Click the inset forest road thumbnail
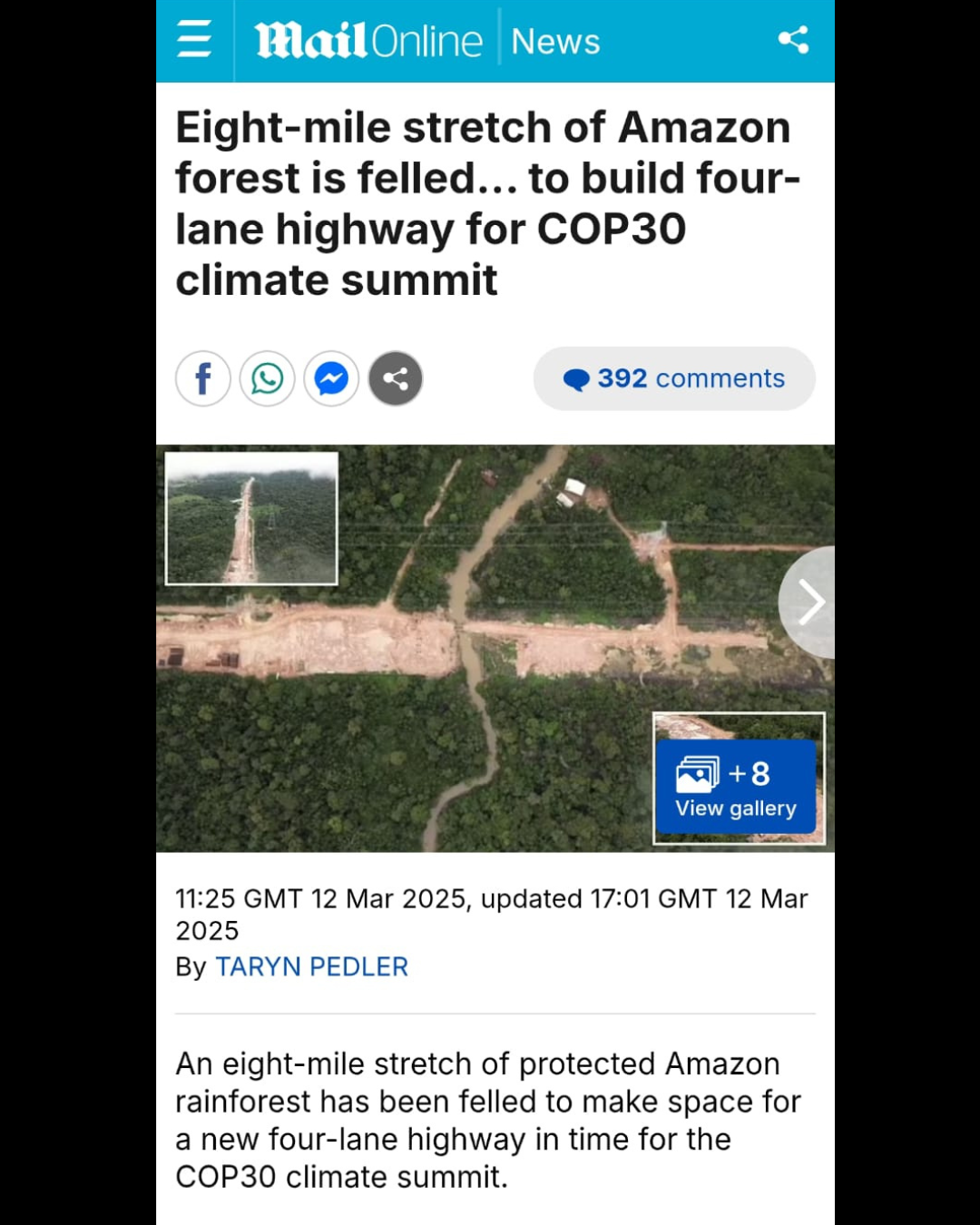The width and height of the screenshot is (980, 1225). [251, 518]
